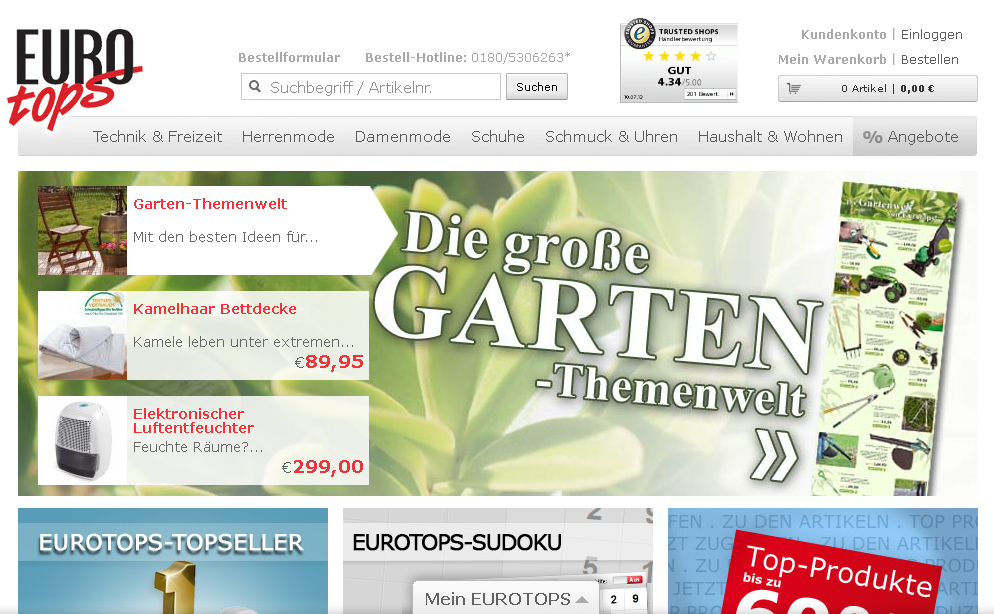Click 'Mit den besten Ideen für...' text
Image resolution: width=994 pixels, height=614 pixels.
pyautogui.click(x=226, y=237)
